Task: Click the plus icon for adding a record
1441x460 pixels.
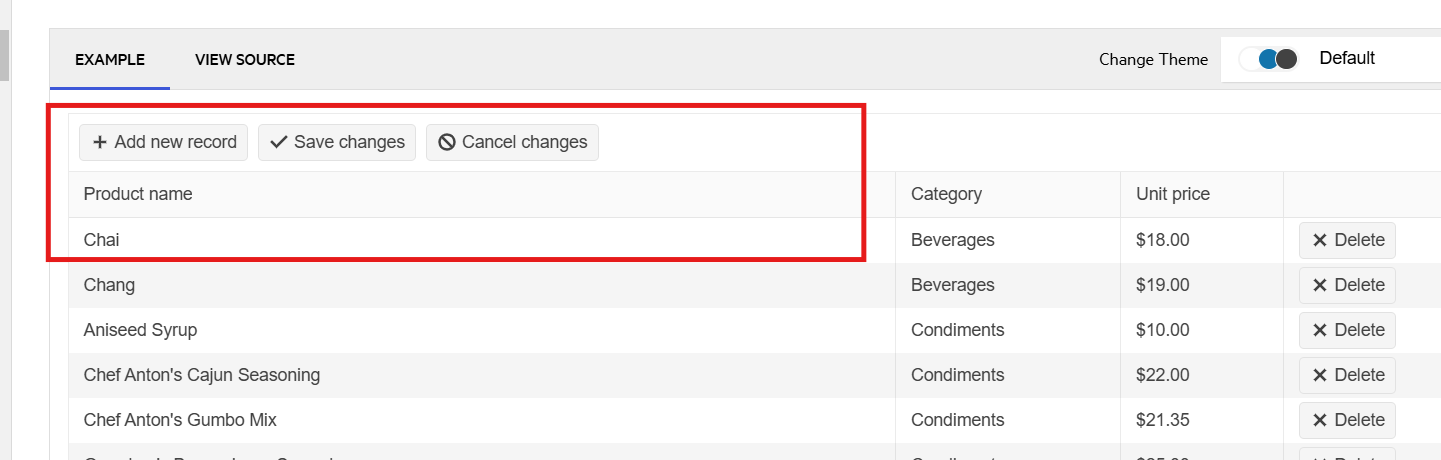Action: tap(100, 142)
